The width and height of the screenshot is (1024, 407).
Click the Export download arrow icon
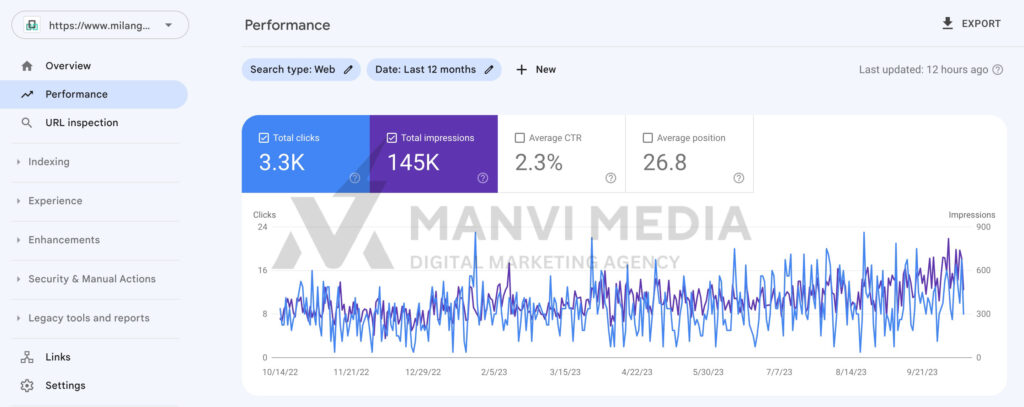coord(948,24)
